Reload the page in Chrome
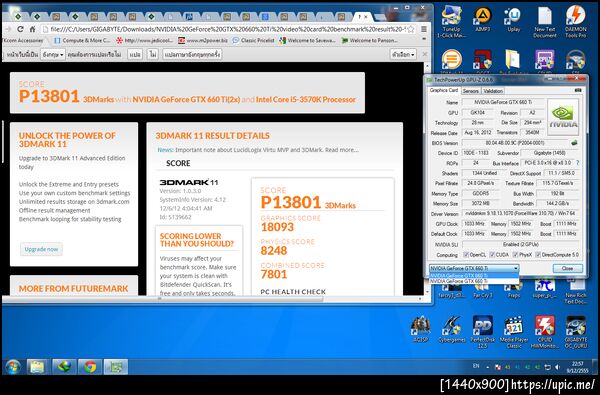The height and width of the screenshot is (395, 600). click(x=20, y=29)
